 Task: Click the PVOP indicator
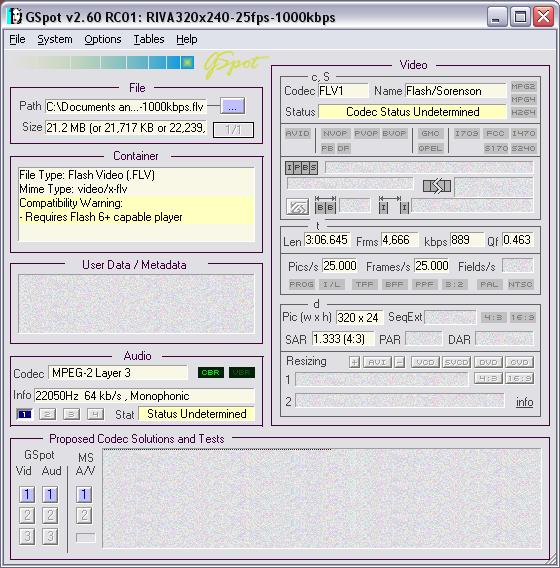366,133
